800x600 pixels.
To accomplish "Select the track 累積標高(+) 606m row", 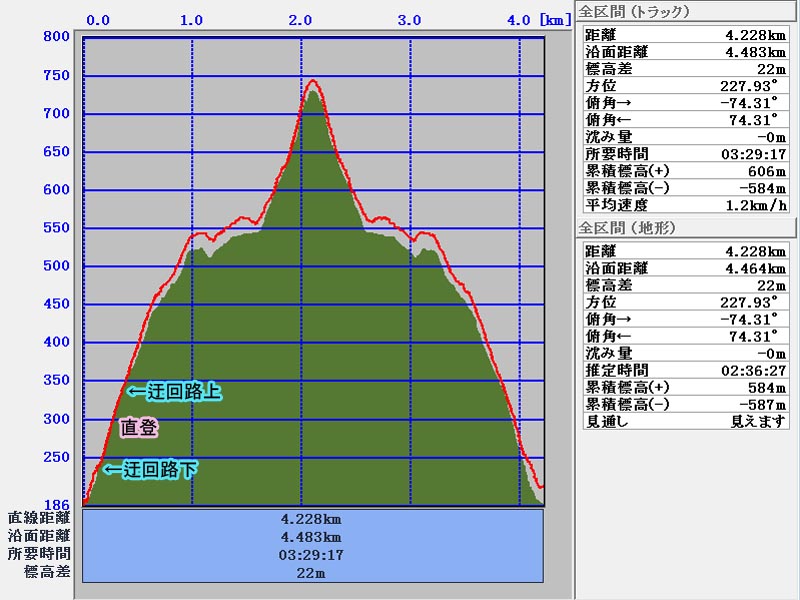I will pos(684,171).
